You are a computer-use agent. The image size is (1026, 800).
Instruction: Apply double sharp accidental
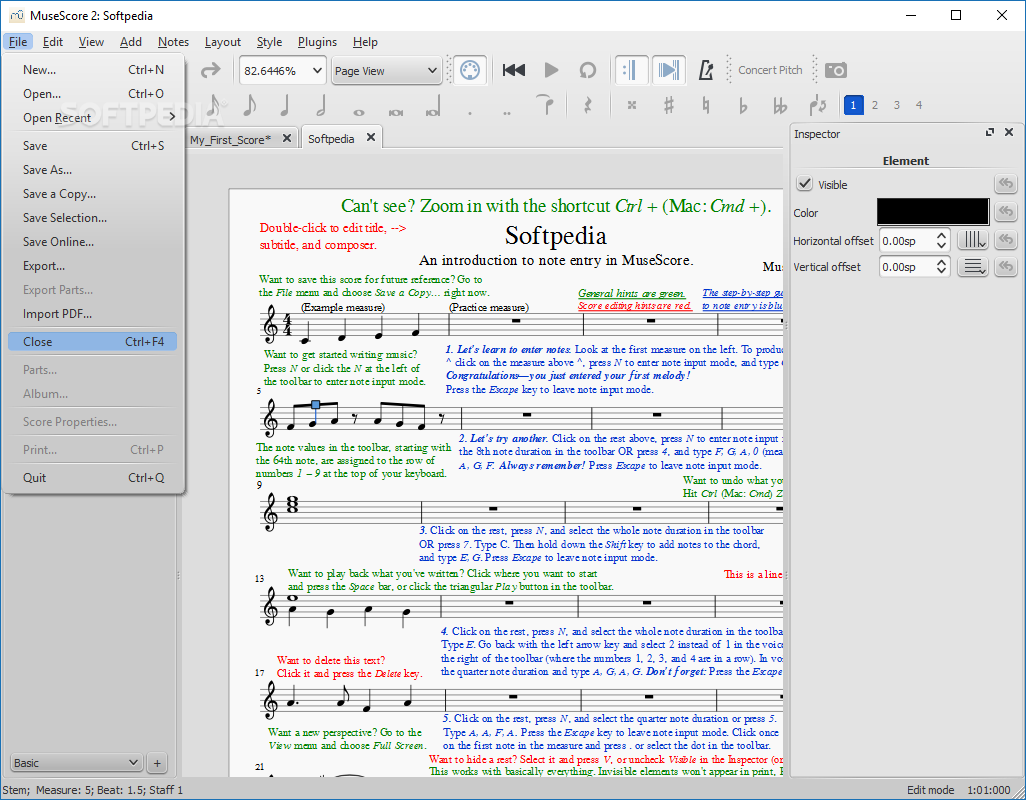click(x=631, y=105)
